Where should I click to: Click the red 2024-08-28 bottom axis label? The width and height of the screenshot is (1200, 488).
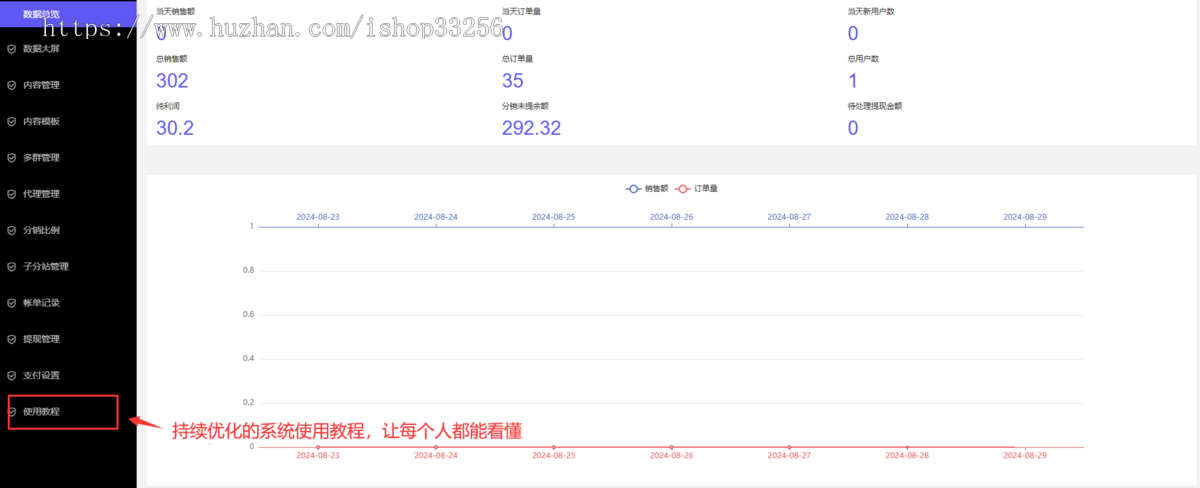click(x=907, y=455)
